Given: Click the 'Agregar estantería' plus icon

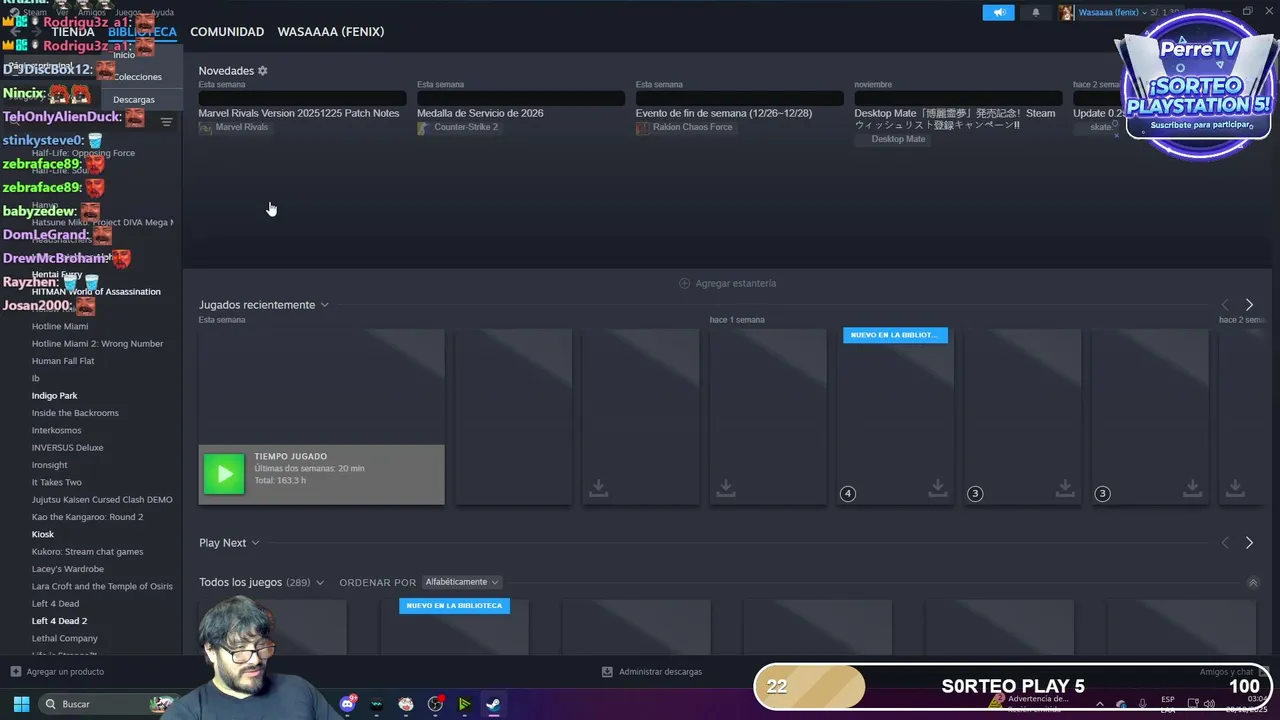Looking at the screenshot, I should [685, 283].
